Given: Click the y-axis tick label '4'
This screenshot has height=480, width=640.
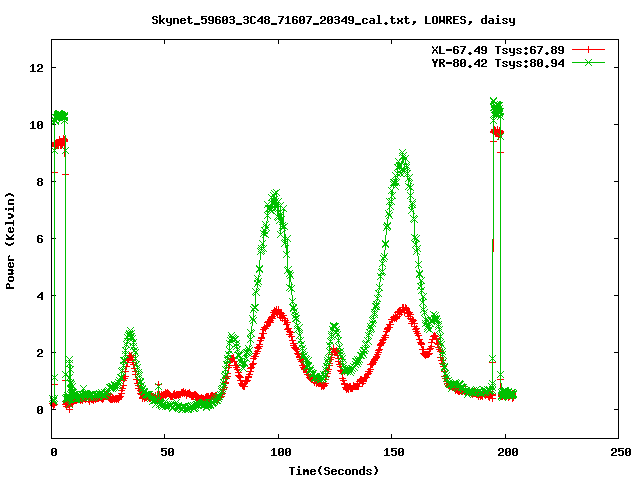Looking at the screenshot, I should pos(40,296).
